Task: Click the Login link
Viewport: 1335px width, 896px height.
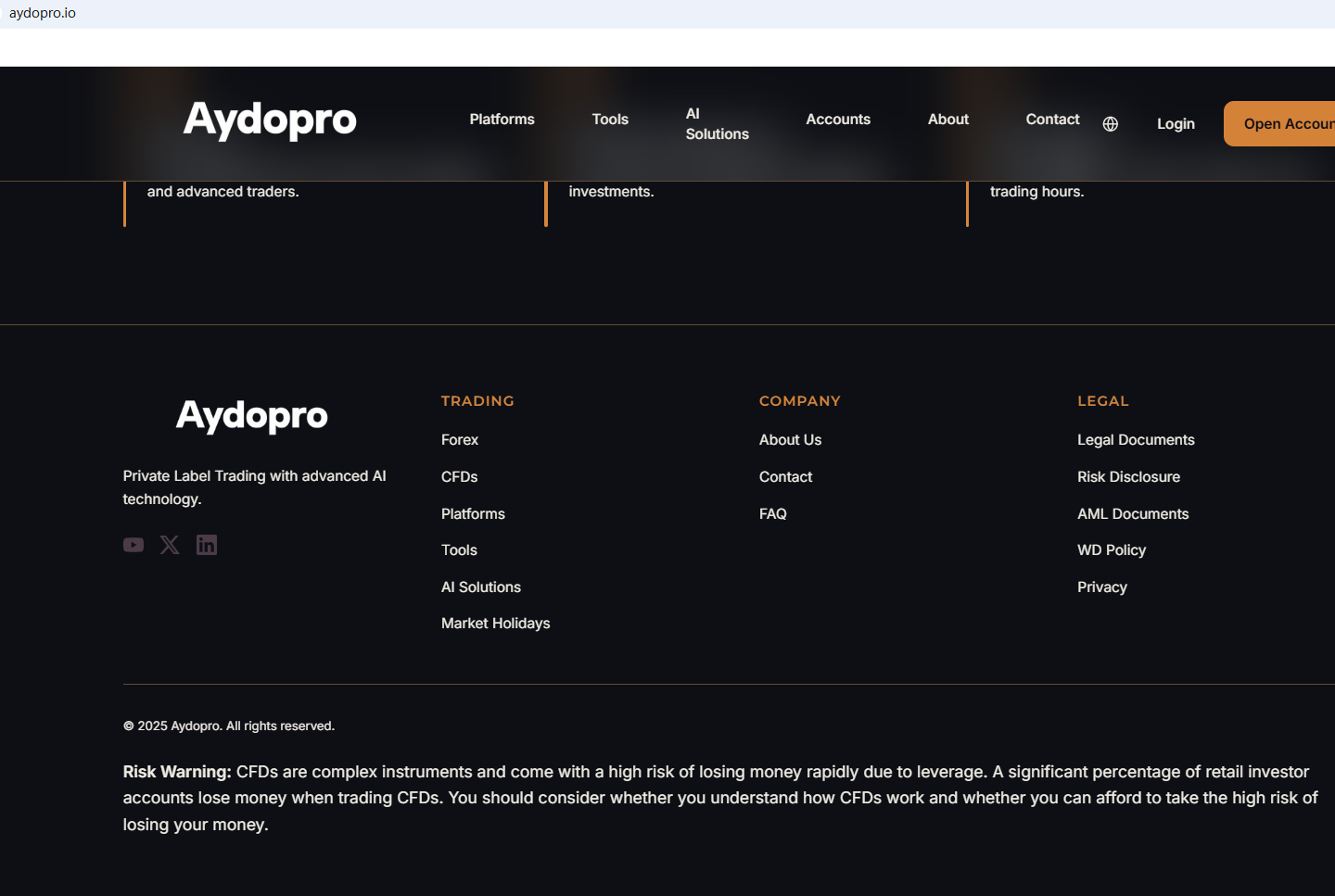Action: coord(1176,124)
